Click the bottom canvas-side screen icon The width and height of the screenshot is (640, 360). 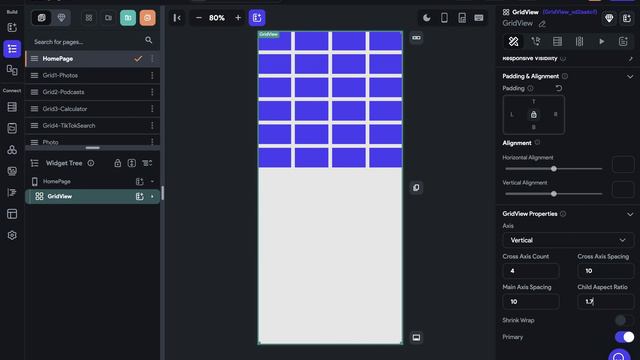[x=416, y=338]
